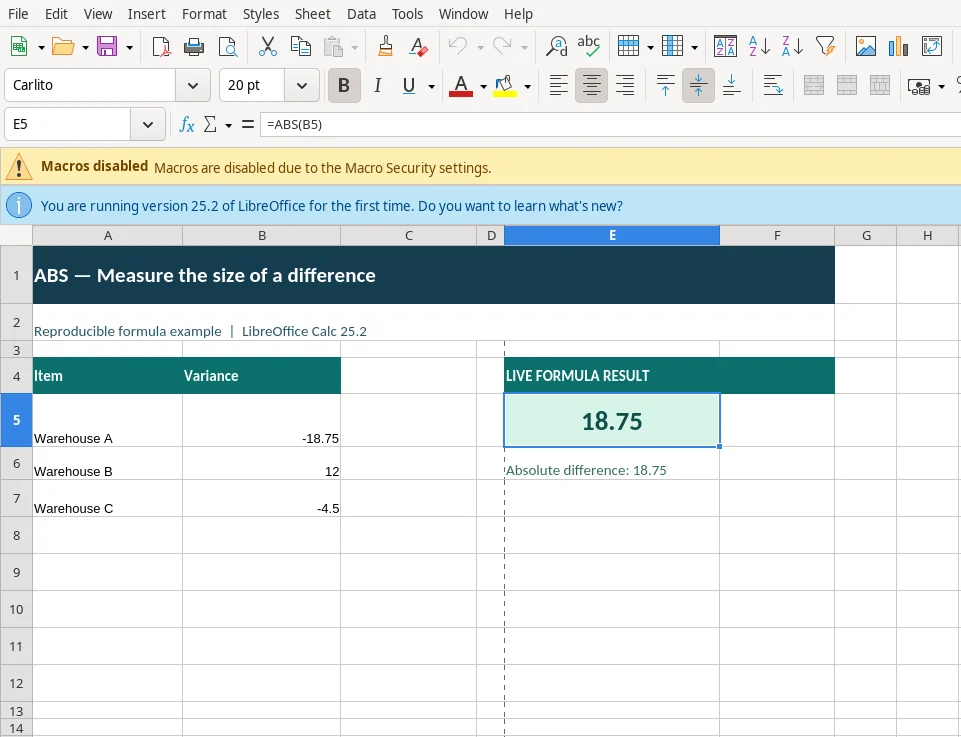Activate Clone Formatting paintbrush
The height and width of the screenshot is (737, 961).
pos(386,47)
